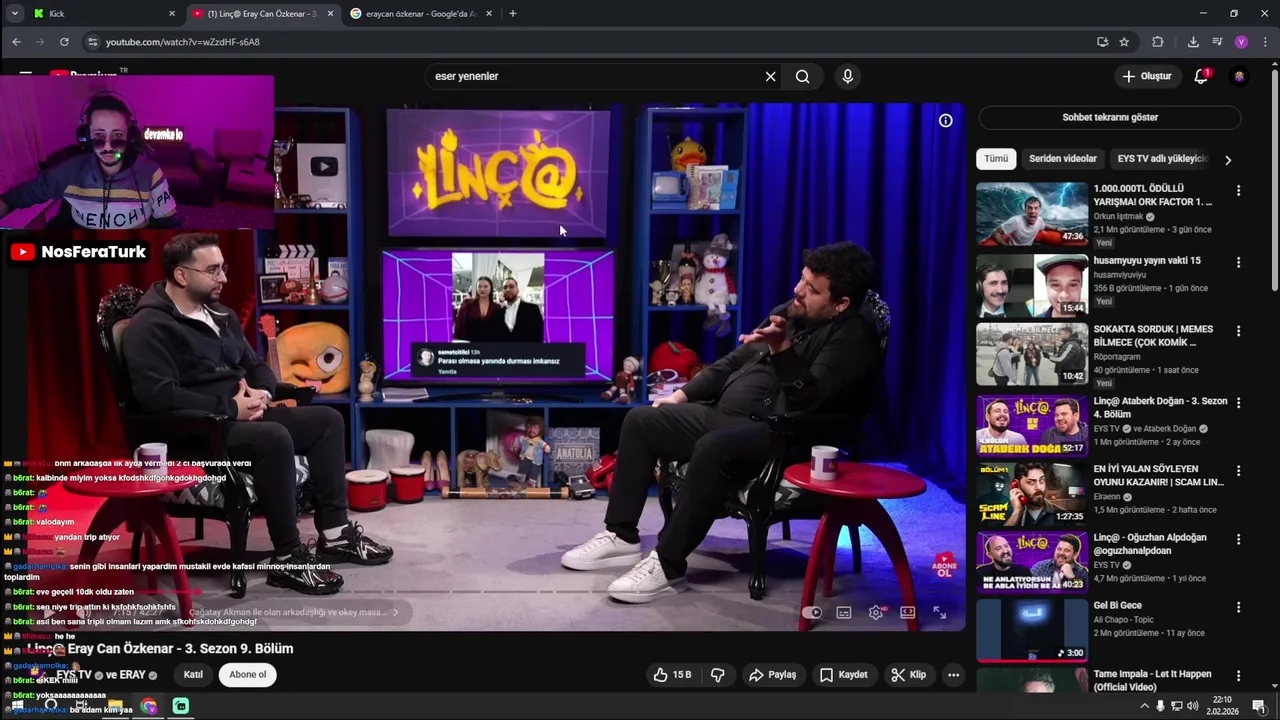The image size is (1280, 720).
Task: Open YouTube notifications bell
Action: coord(1202,76)
